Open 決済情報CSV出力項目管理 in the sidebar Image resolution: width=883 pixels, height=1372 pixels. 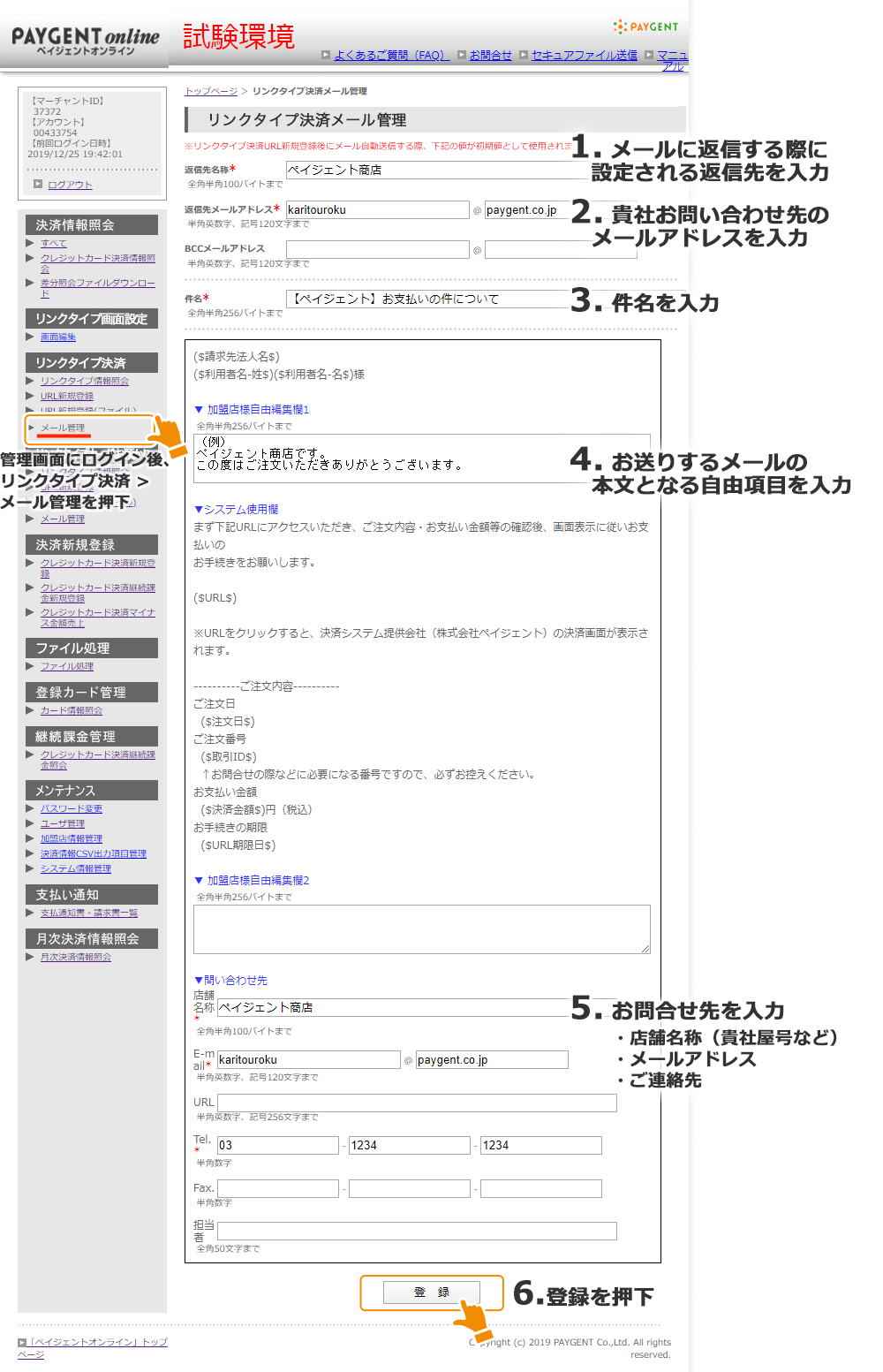click(94, 853)
